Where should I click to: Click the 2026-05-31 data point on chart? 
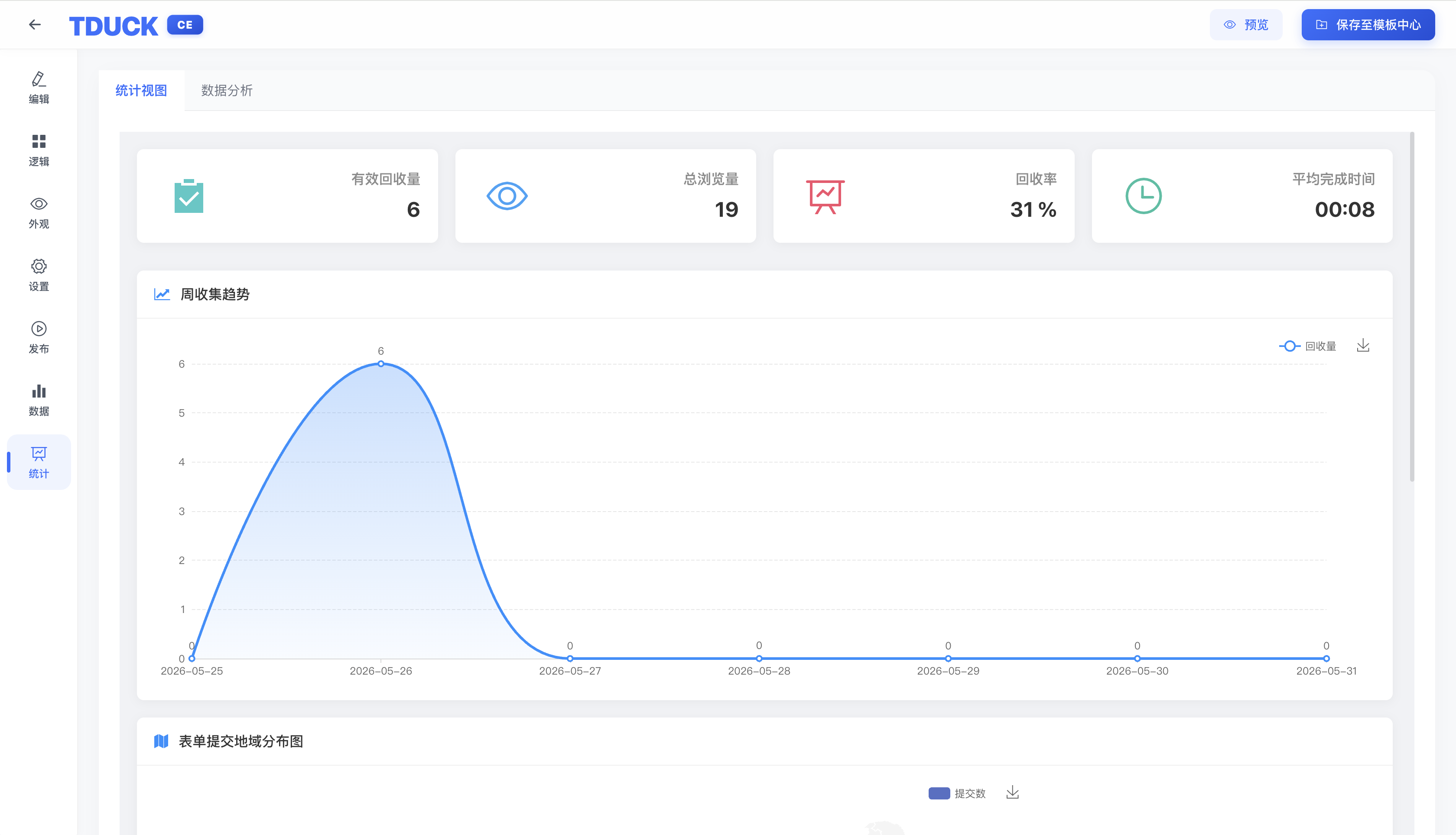pos(1326,659)
